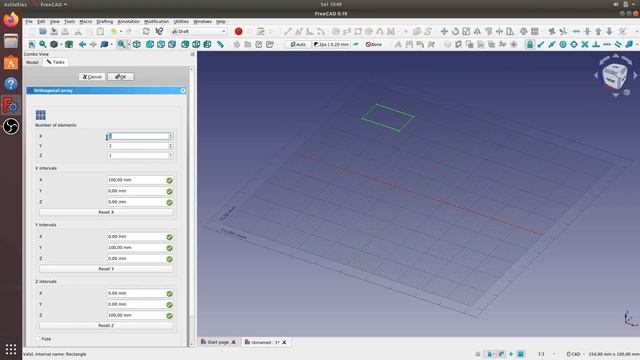Switch to the Start page tab
This screenshot has height=360, width=640.
pos(218,342)
